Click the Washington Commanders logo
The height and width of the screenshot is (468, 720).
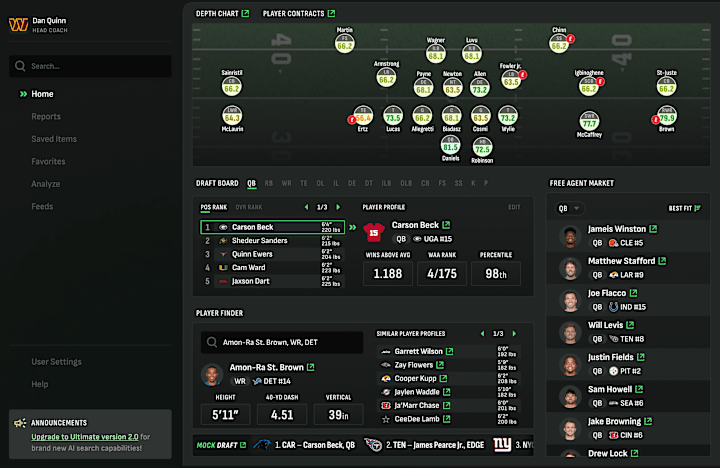tap(18, 24)
